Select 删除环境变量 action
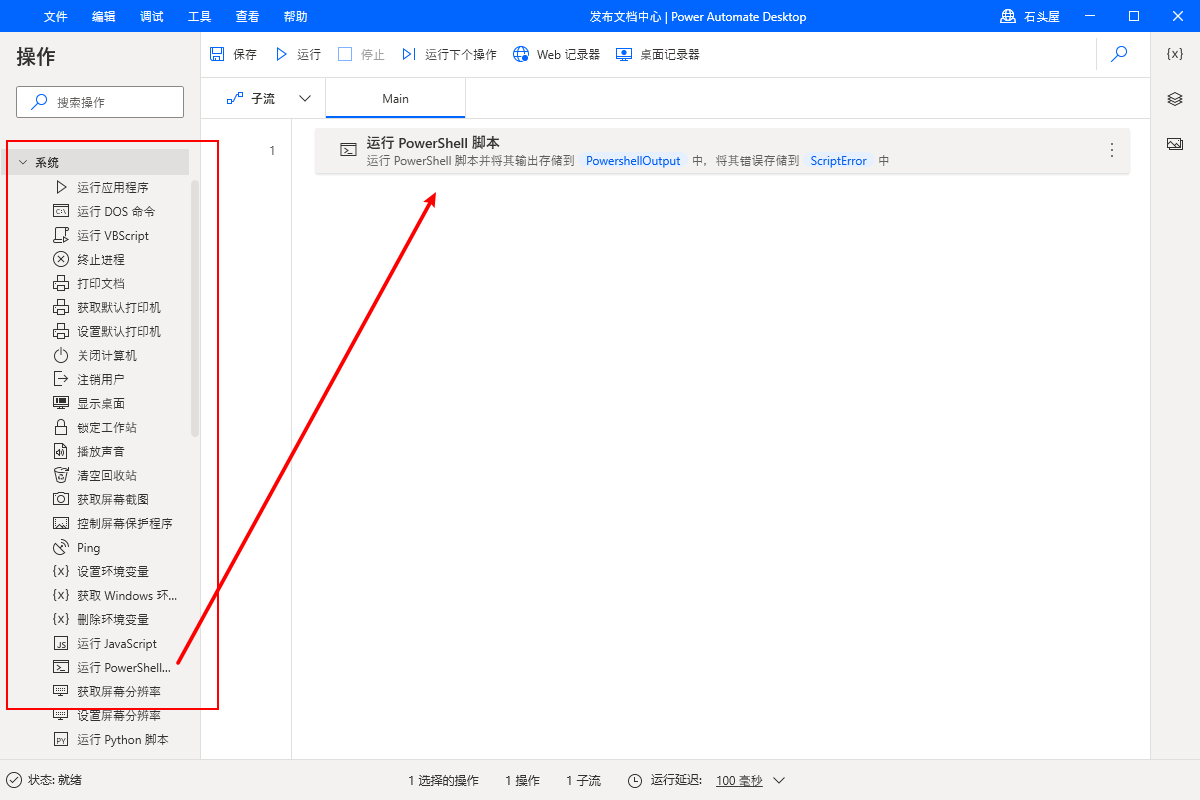This screenshot has height=800, width=1200. point(103,619)
